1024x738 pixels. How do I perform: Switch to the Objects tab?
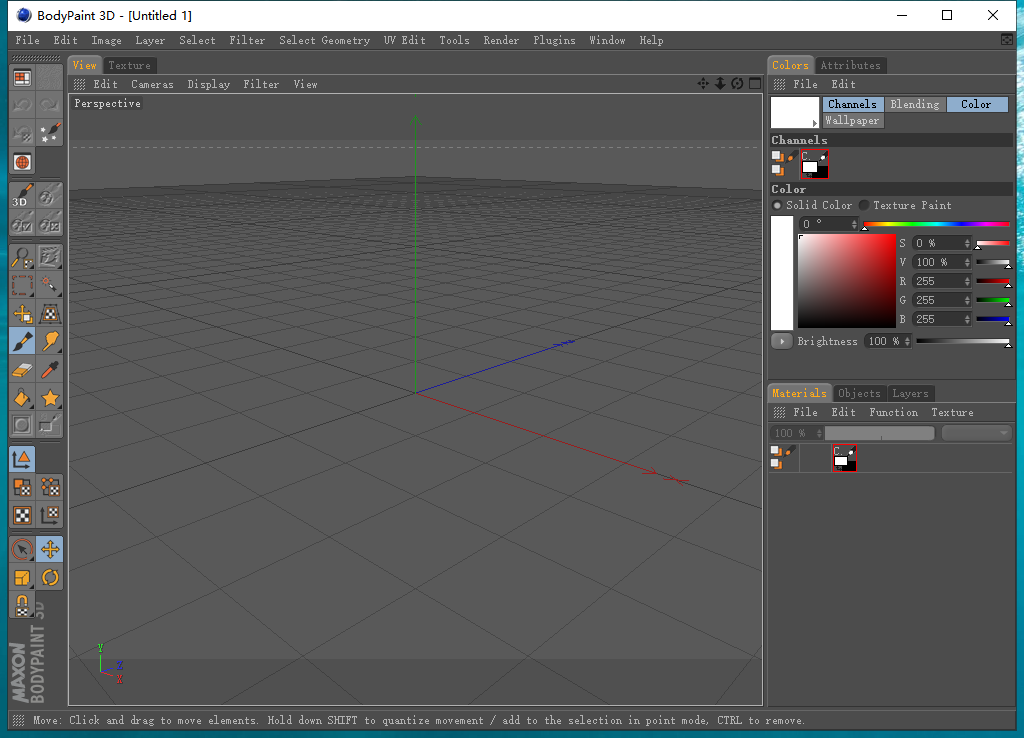859,393
